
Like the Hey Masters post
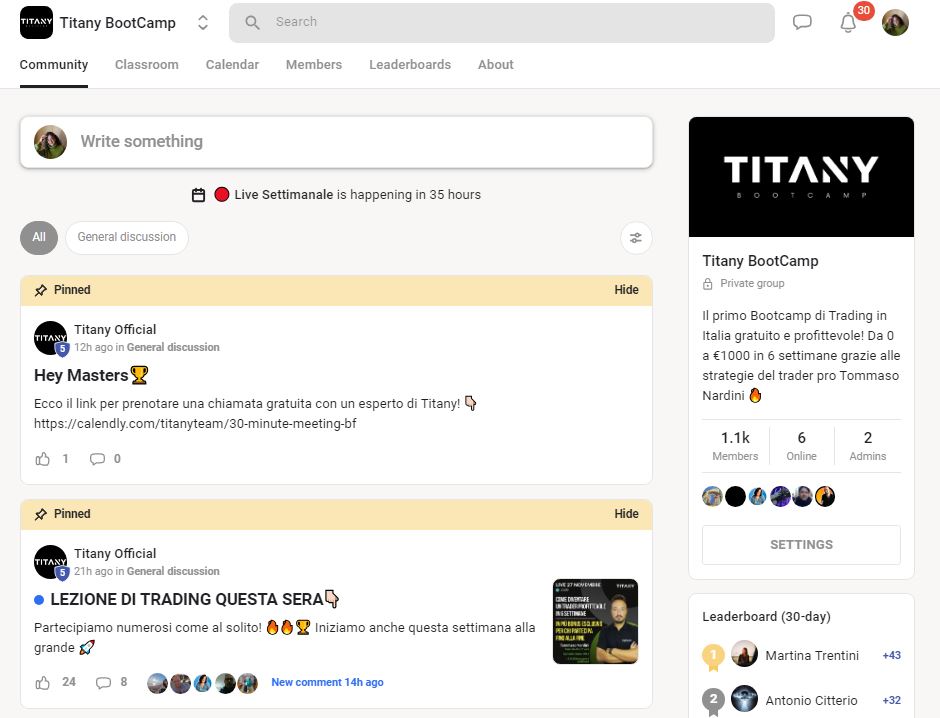pyautogui.click(x=43, y=459)
